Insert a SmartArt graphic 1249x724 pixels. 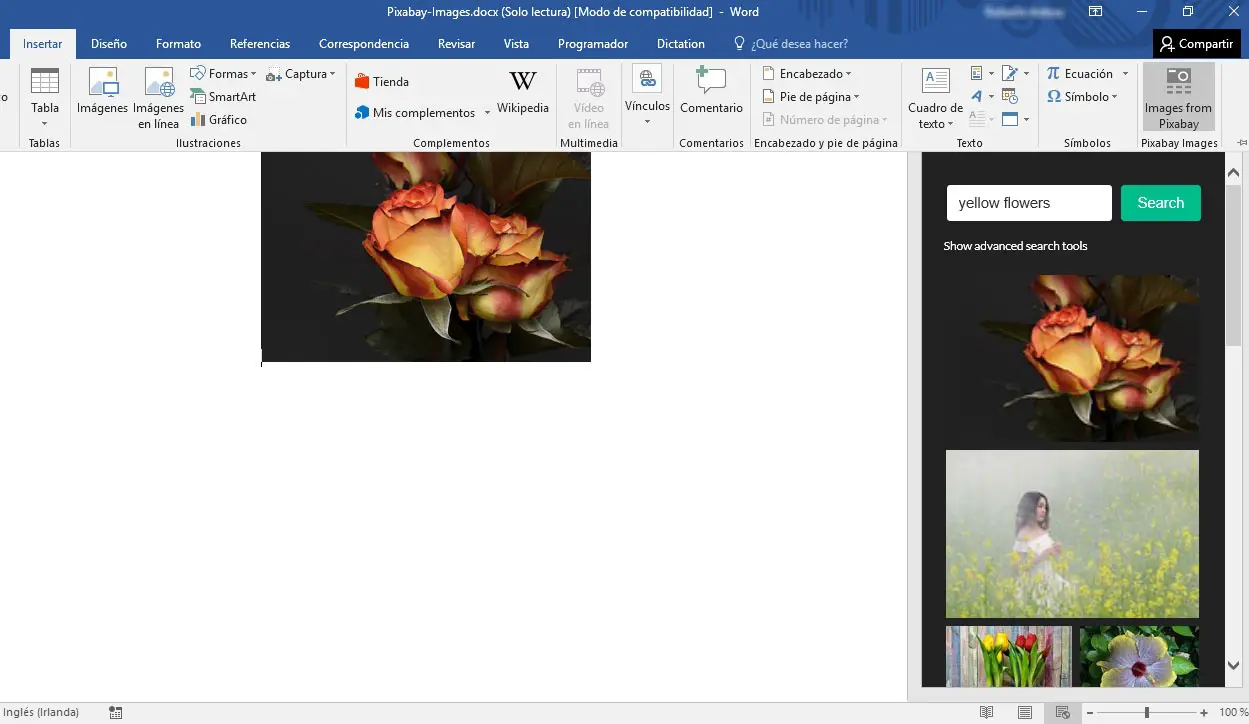click(223, 97)
